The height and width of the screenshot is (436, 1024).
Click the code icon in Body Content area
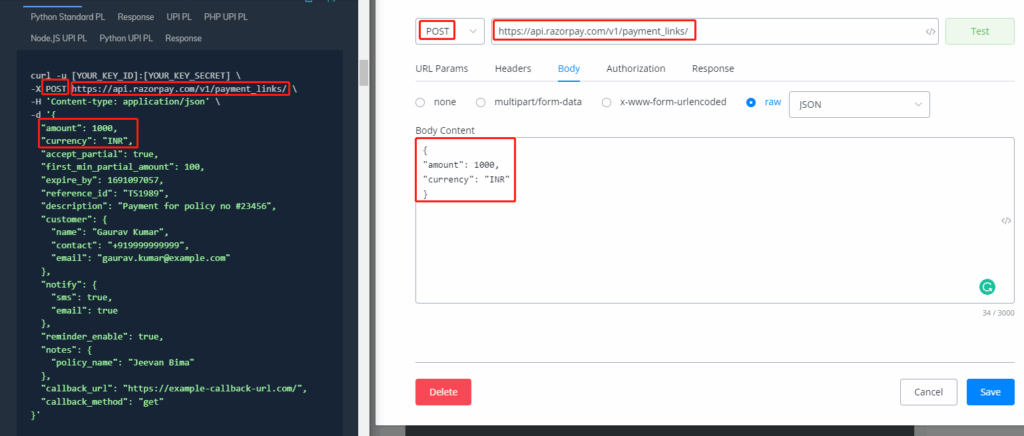pyautogui.click(x=1005, y=221)
